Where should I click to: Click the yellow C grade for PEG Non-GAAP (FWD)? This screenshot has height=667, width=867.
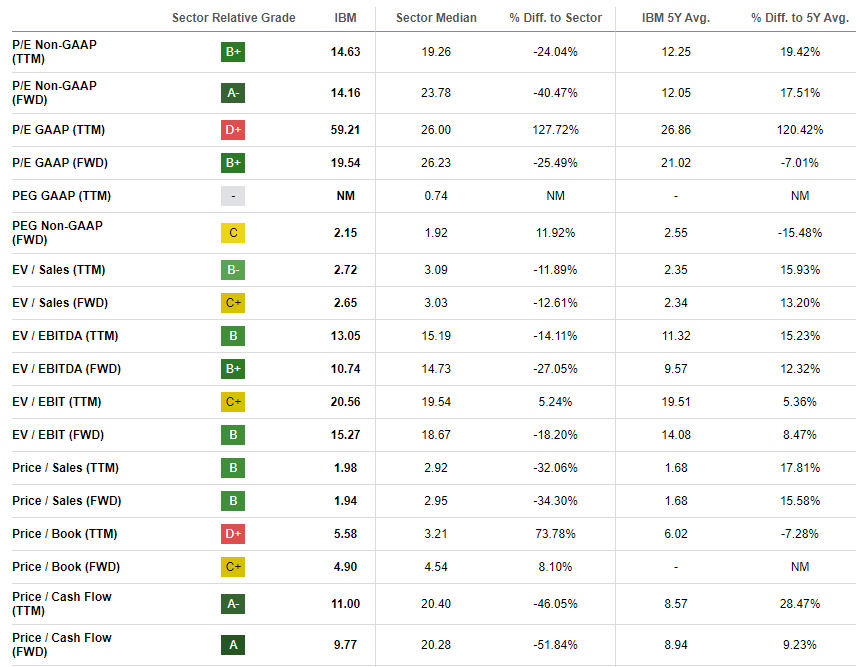233,233
